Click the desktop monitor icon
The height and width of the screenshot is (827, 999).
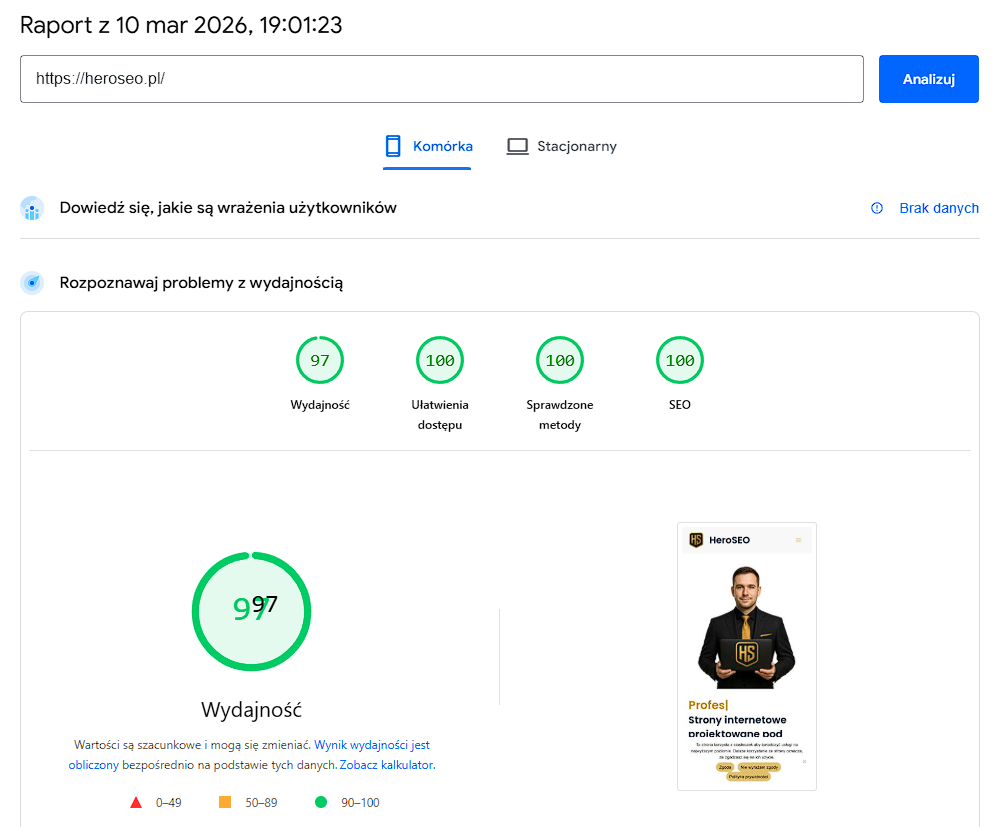[x=517, y=147]
